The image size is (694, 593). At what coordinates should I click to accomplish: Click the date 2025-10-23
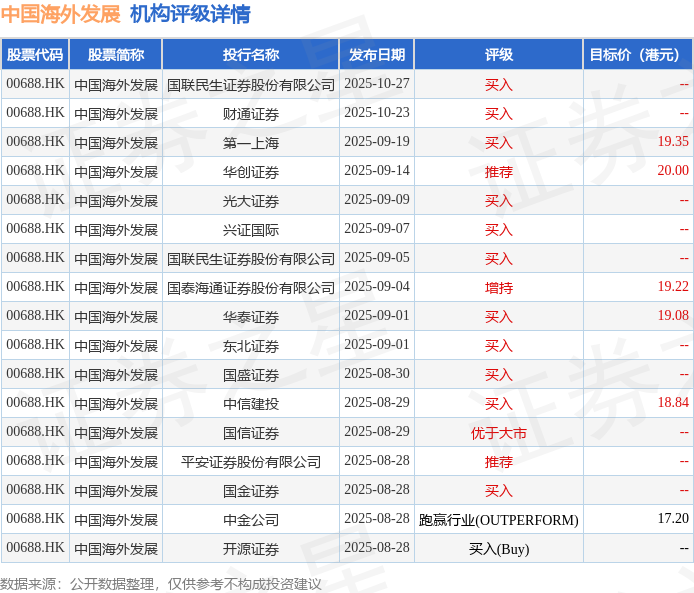377,112
